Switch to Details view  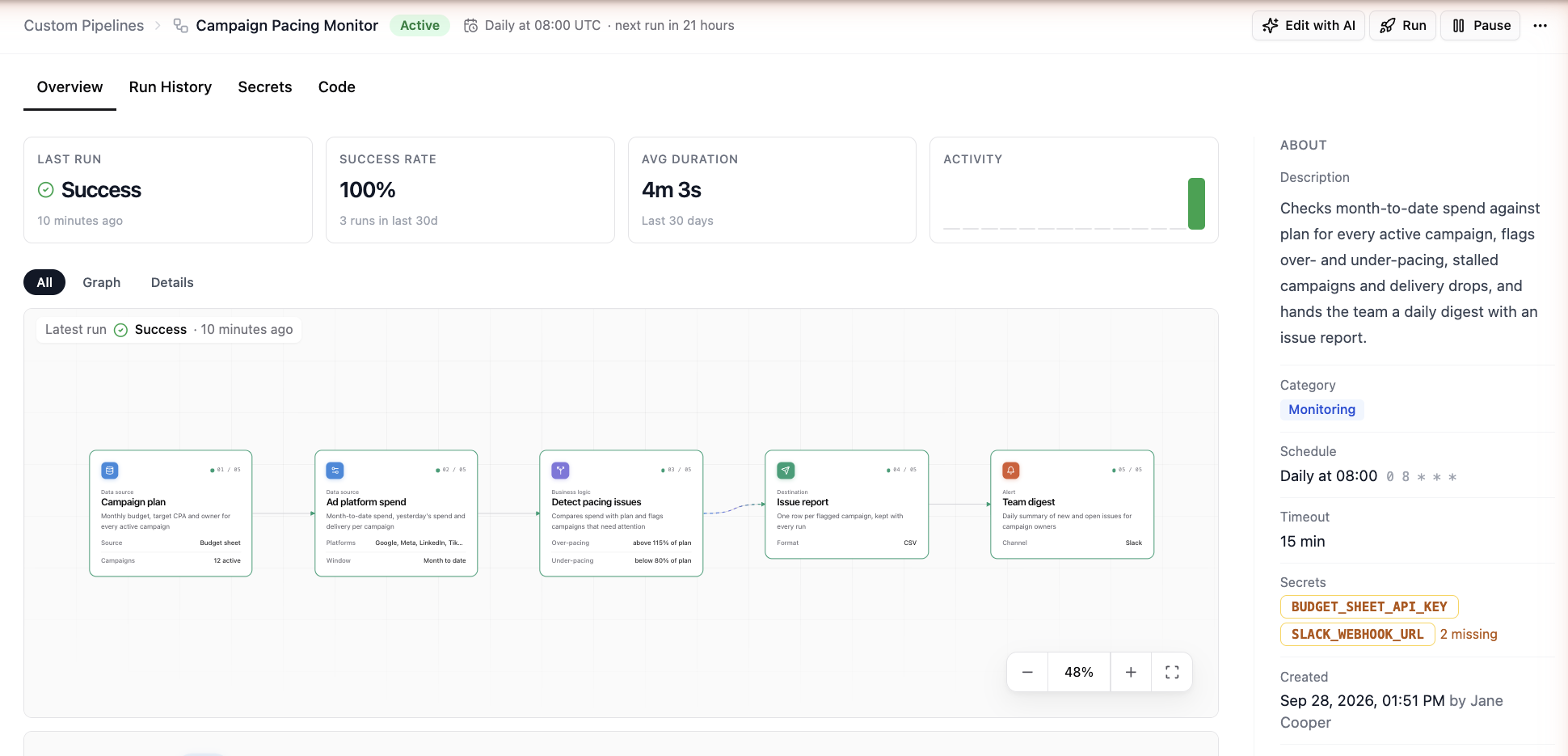point(172,282)
